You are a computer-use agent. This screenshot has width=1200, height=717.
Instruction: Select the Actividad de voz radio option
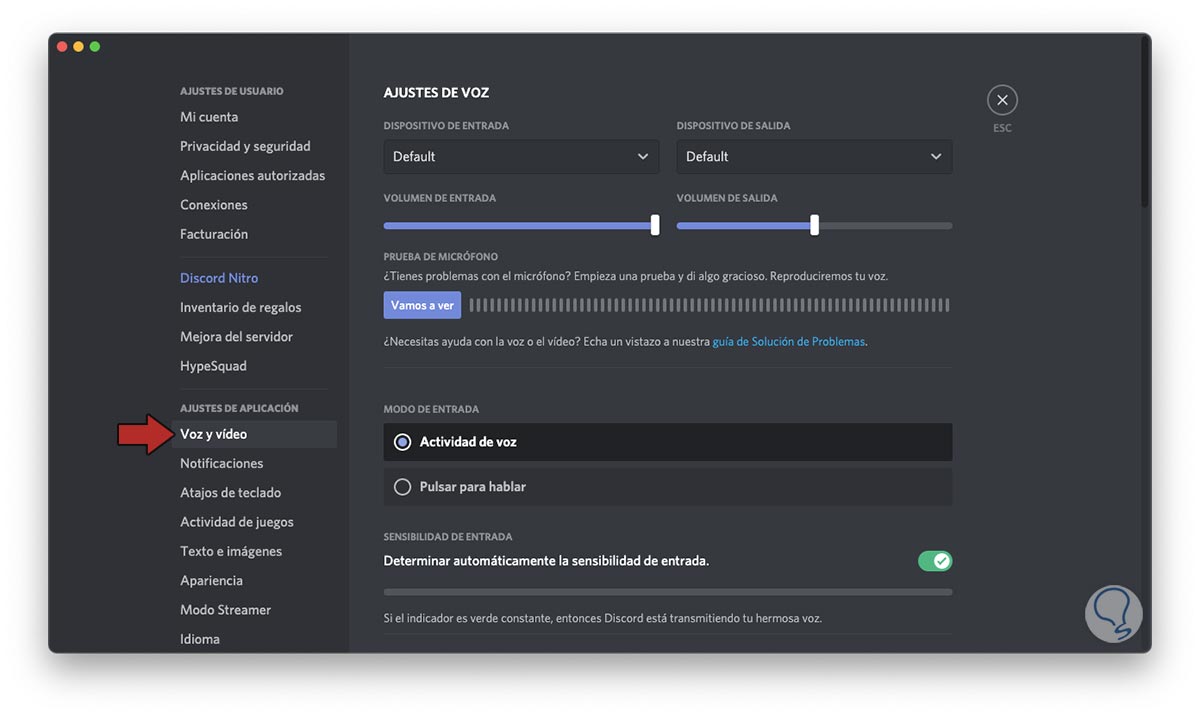pos(403,442)
